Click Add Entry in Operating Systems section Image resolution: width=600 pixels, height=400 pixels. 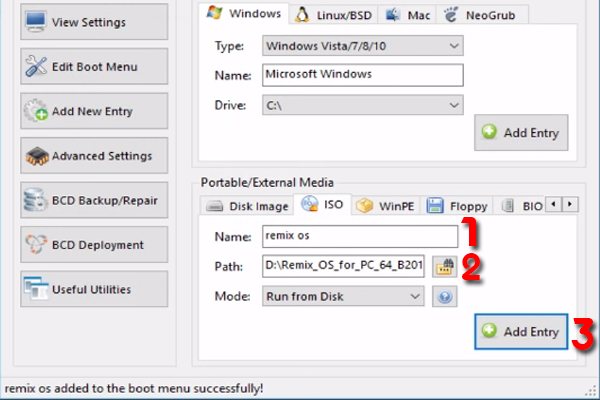click(x=521, y=132)
